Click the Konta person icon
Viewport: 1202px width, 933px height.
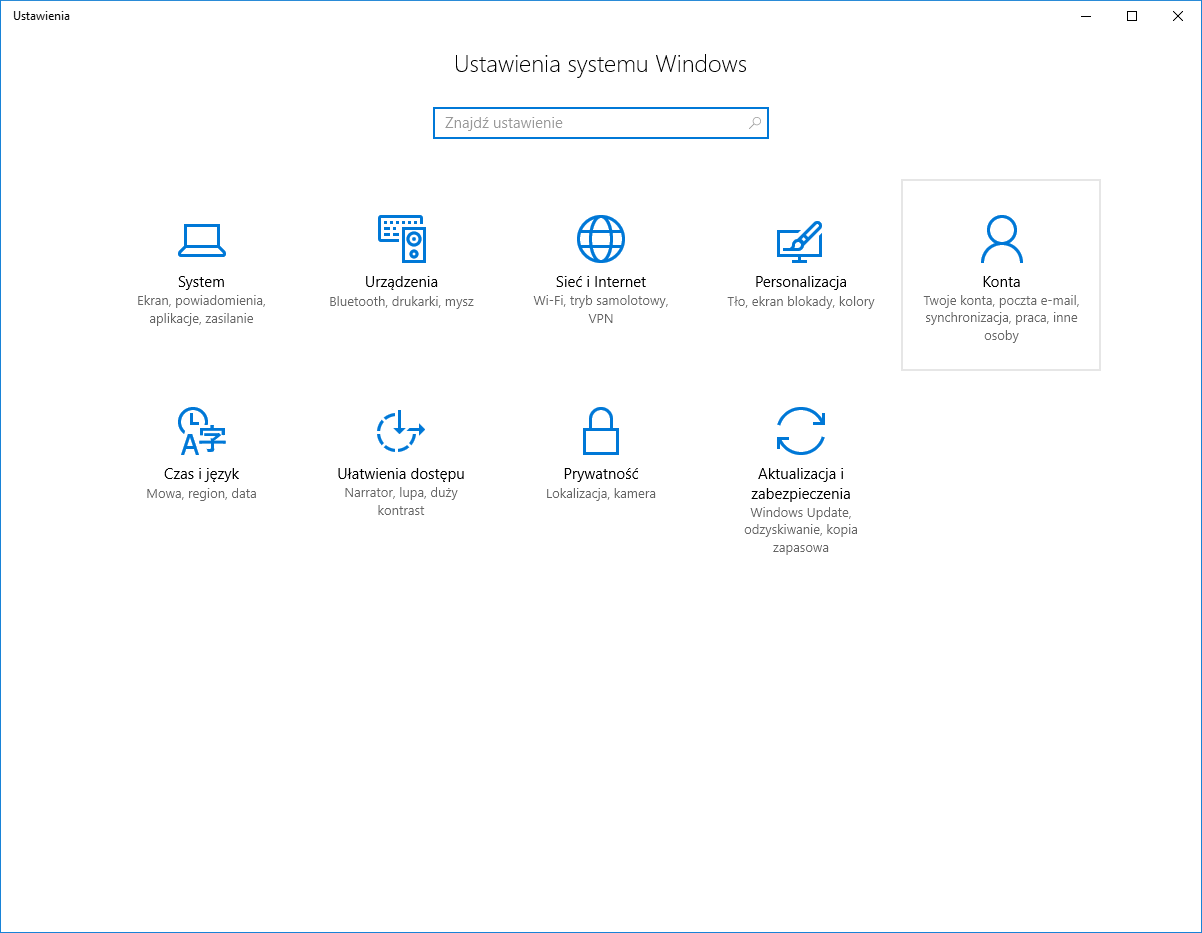(x=1001, y=239)
